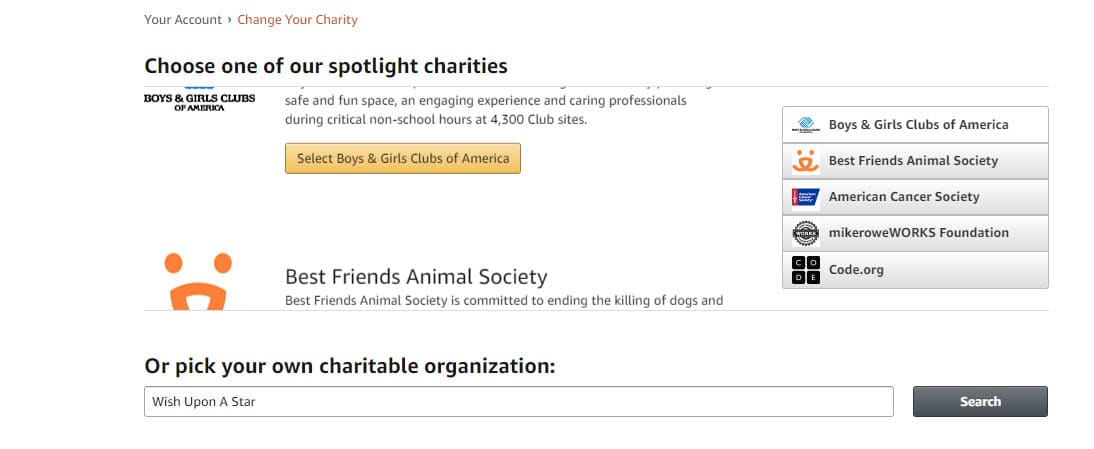Choose American Cancer Society in list
The width and height of the screenshot is (1094, 449).
(x=915, y=197)
